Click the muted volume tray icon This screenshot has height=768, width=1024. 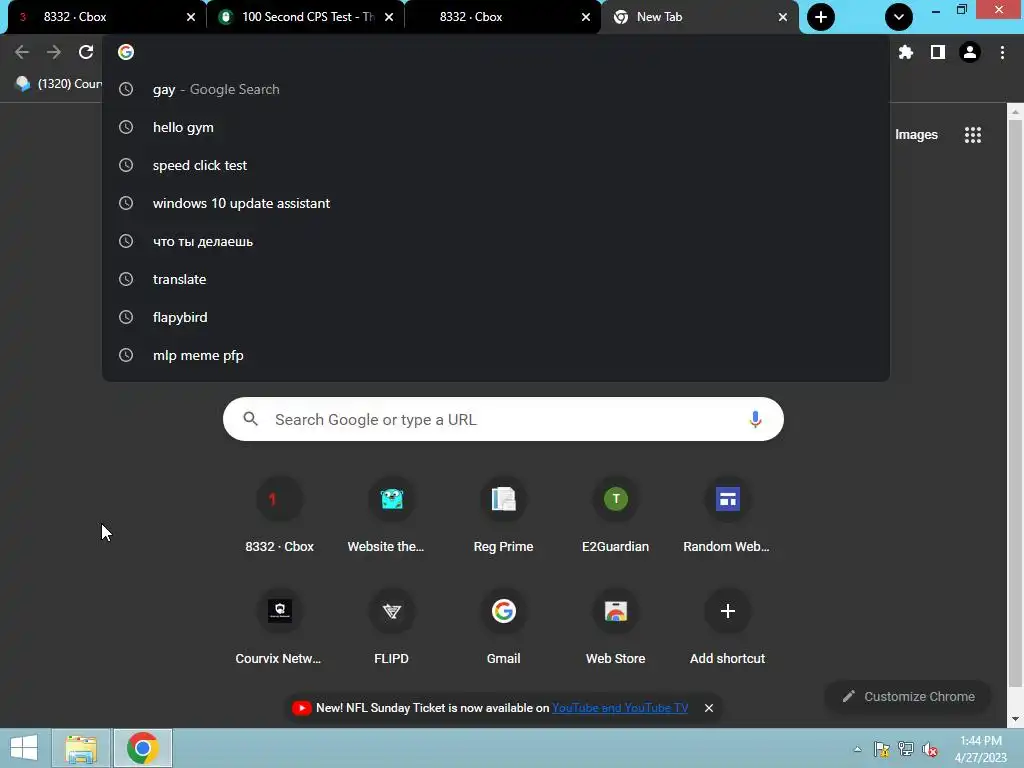coord(930,750)
